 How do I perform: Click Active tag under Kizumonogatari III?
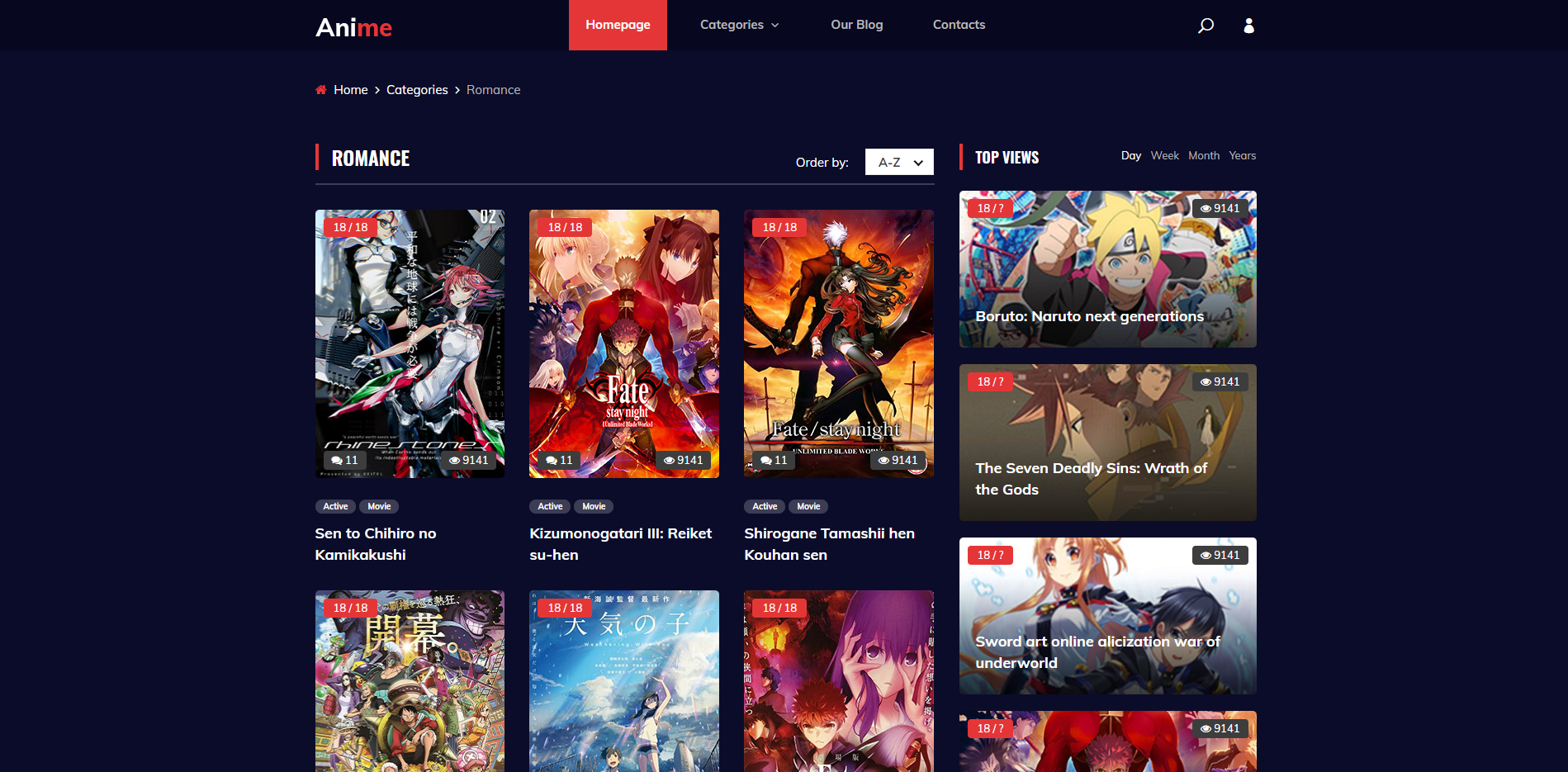(x=550, y=506)
